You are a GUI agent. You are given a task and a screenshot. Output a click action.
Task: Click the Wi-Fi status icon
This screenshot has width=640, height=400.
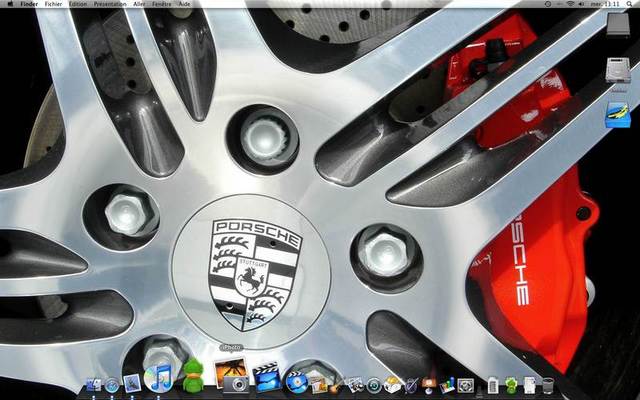point(571,4)
